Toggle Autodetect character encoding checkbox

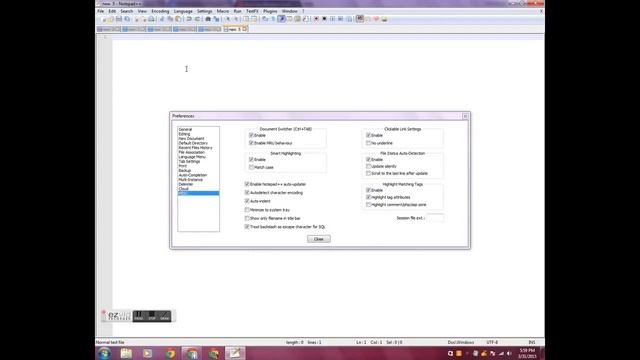(247, 192)
